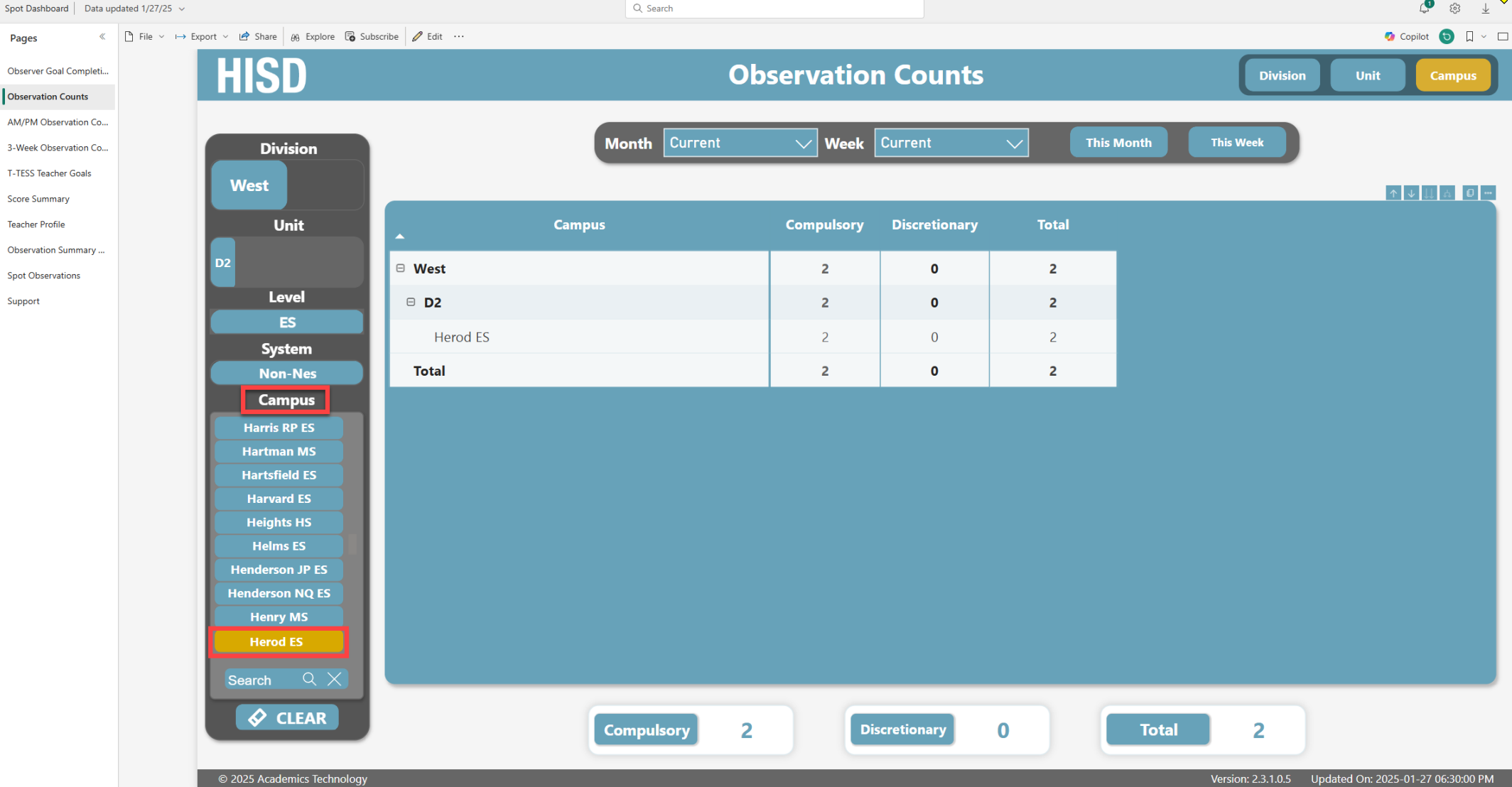Click Share in the toolbar
The height and width of the screenshot is (787, 1512).
point(258,36)
